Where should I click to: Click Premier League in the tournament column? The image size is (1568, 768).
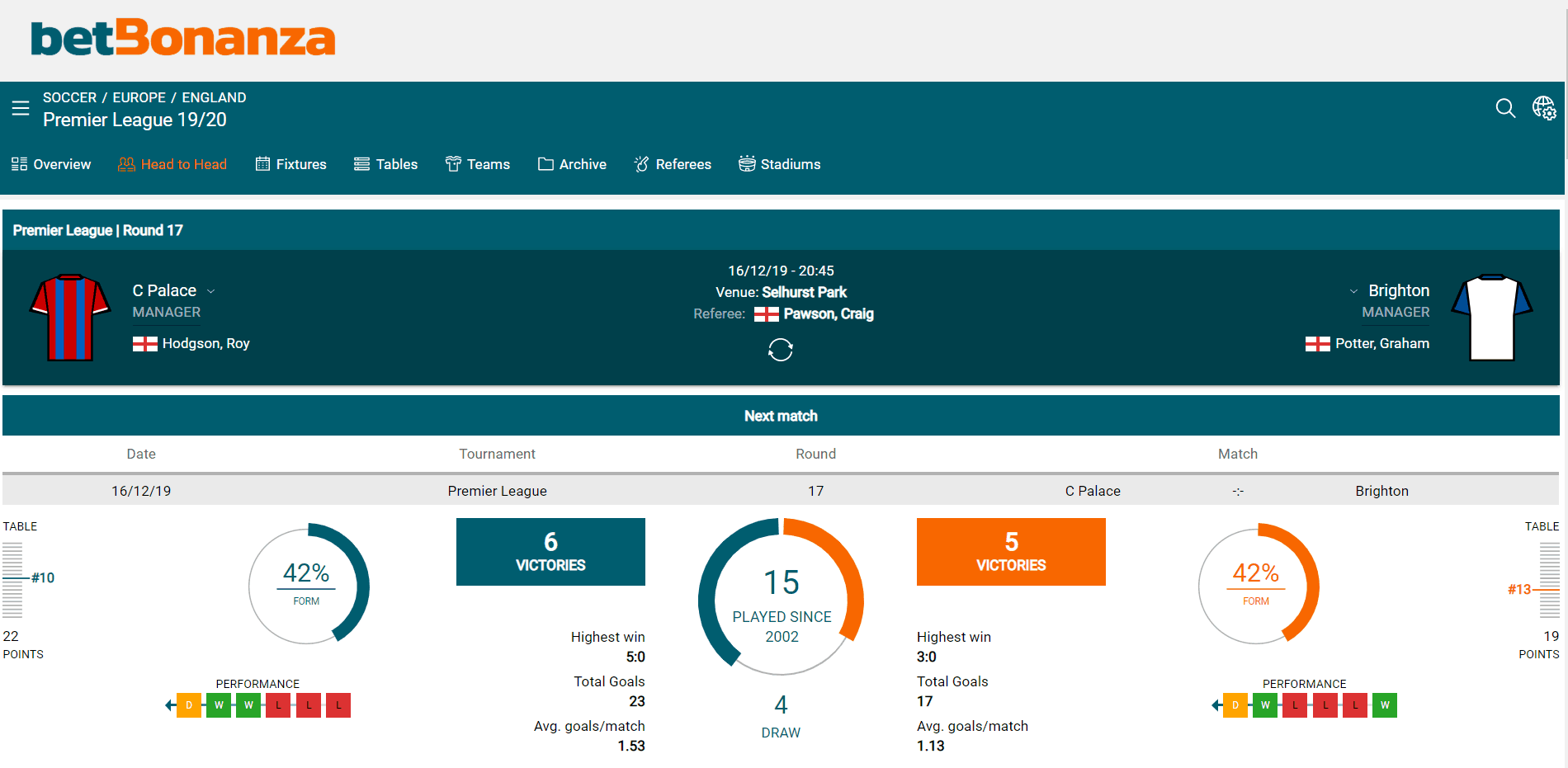click(x=498, y=491)
